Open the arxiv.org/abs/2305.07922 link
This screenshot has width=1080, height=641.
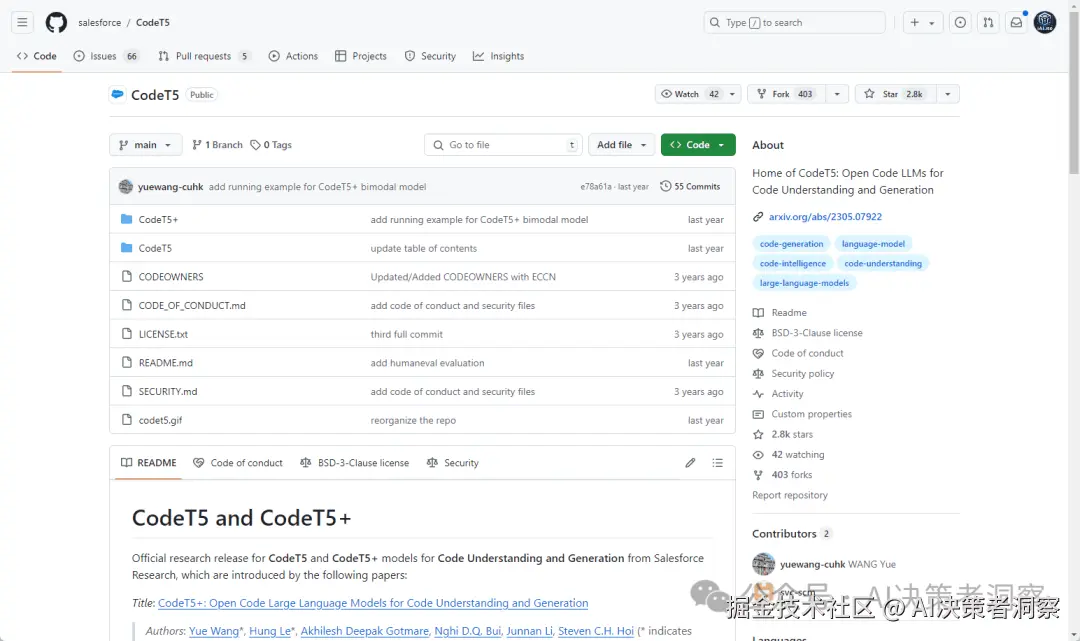825,216
